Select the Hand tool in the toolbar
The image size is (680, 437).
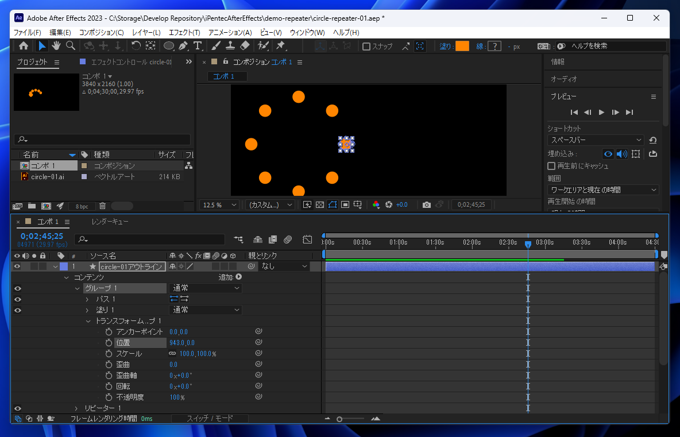point(56,46)
